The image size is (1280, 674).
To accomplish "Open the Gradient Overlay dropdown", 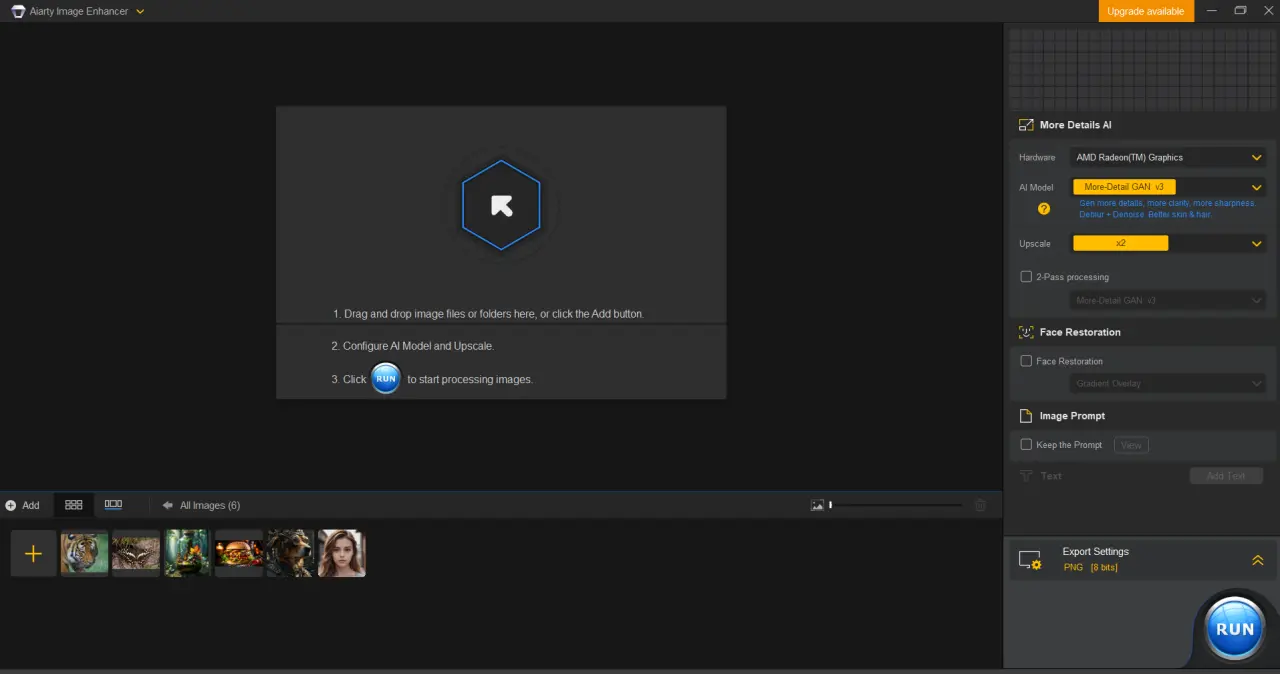I will pyautogui.click(x=1168, y=383).
